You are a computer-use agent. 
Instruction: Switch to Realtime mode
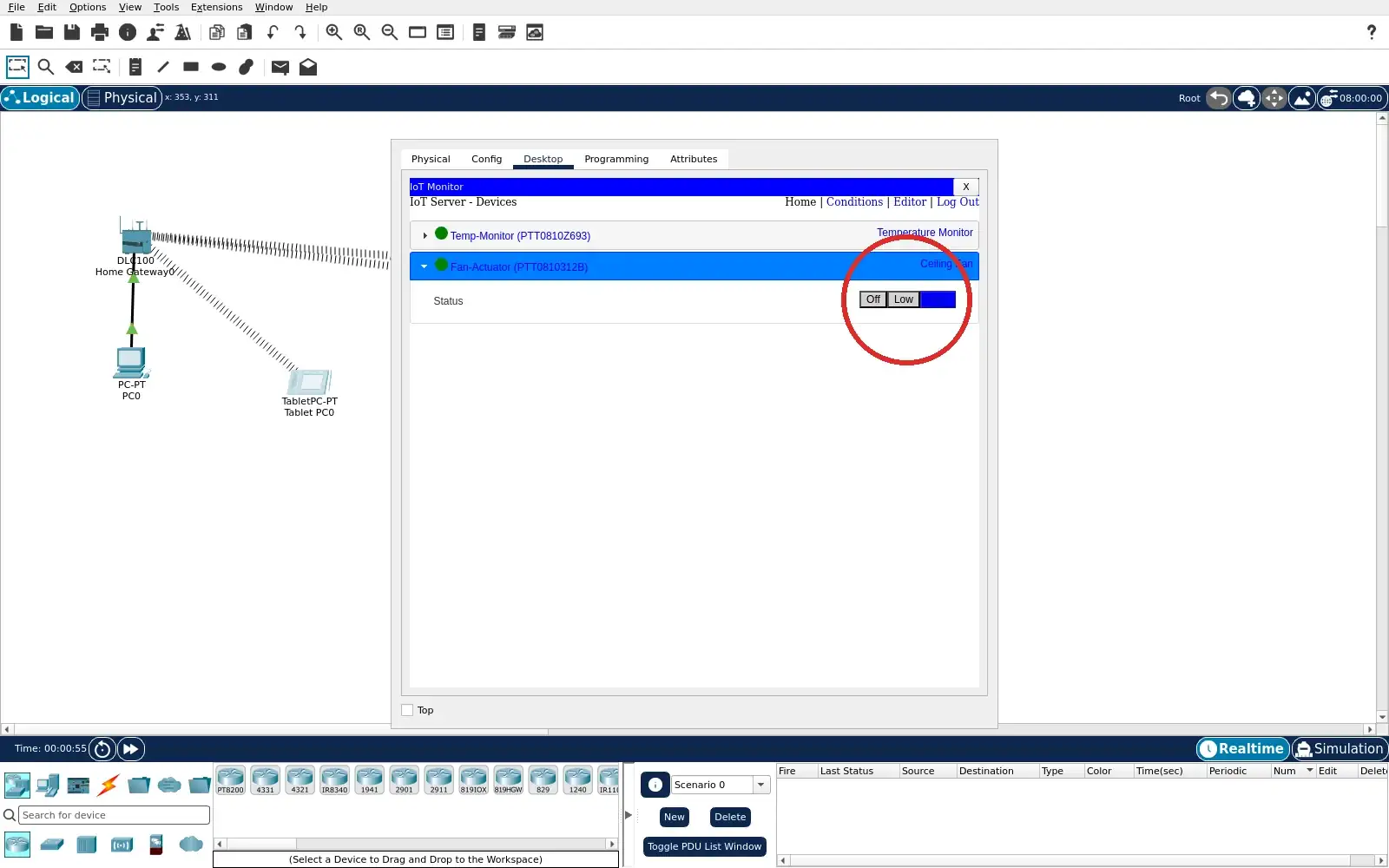click(x=1242, y=749)
